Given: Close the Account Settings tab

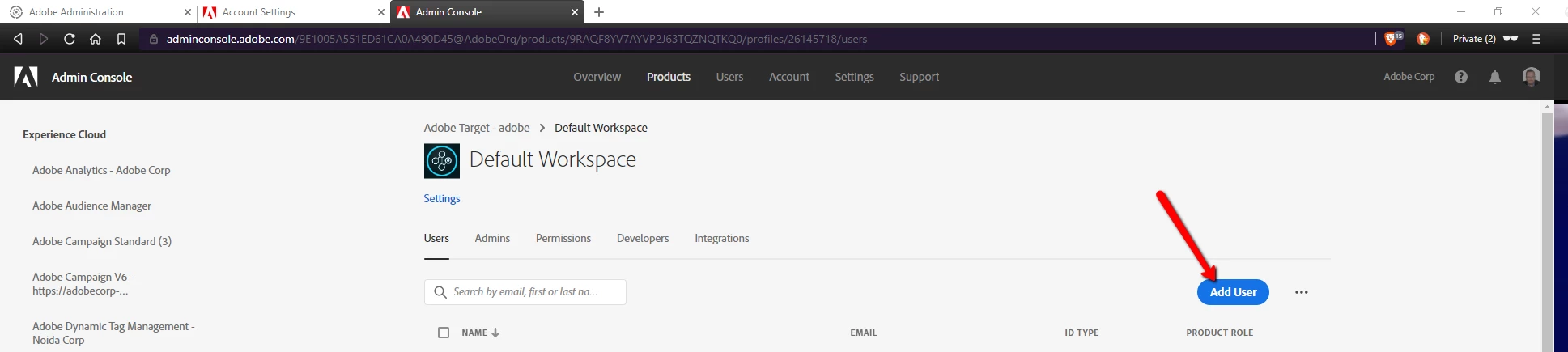Looking at the screenshot, I should 381,12.
